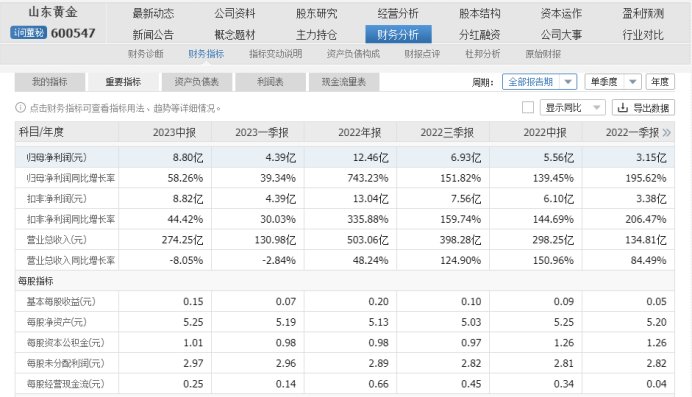Click the 2023中报 column header
Viewport: 692px width, 397px height.
(174, 132)
